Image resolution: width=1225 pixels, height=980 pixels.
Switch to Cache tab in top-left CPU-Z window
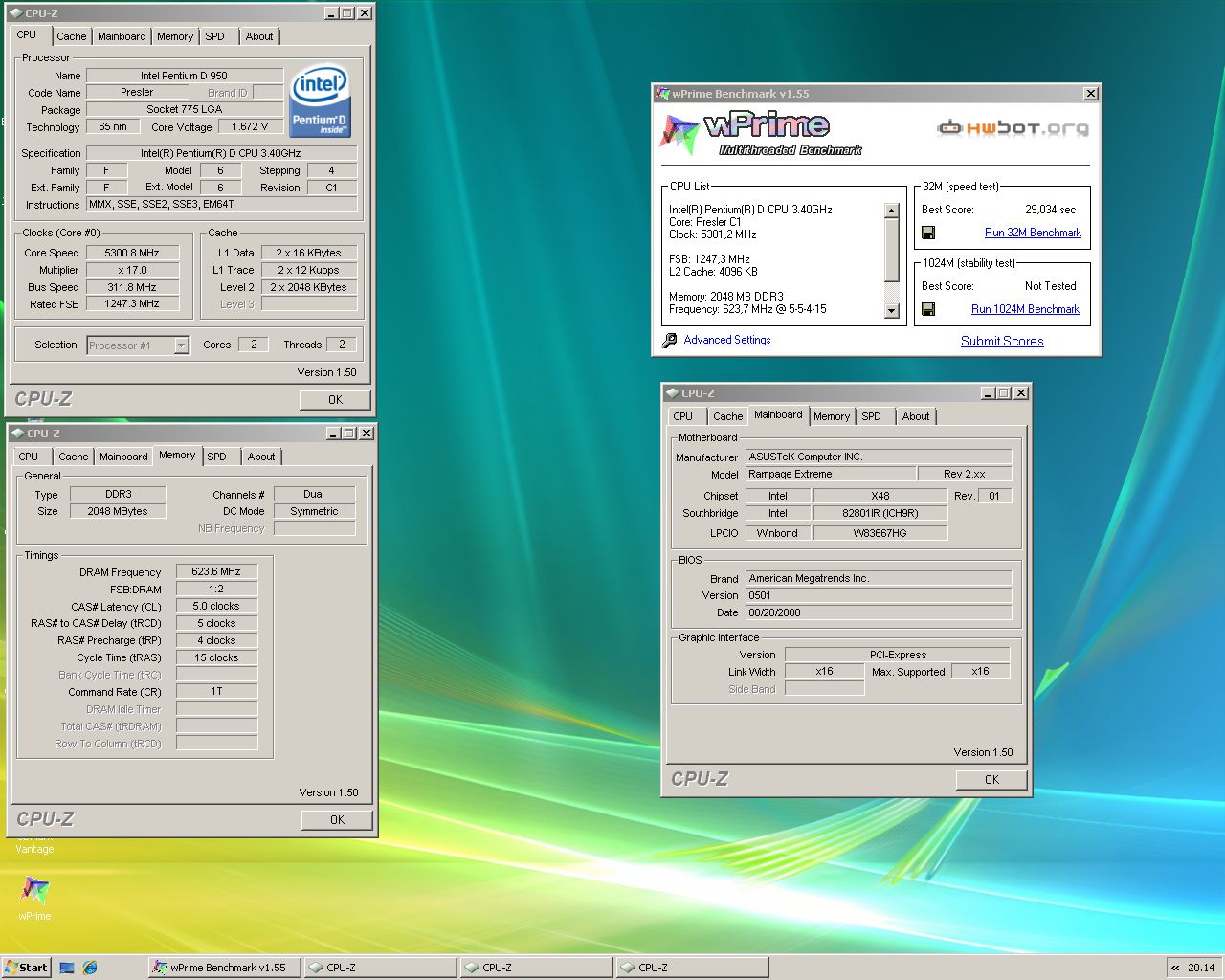tap(72, 36)
